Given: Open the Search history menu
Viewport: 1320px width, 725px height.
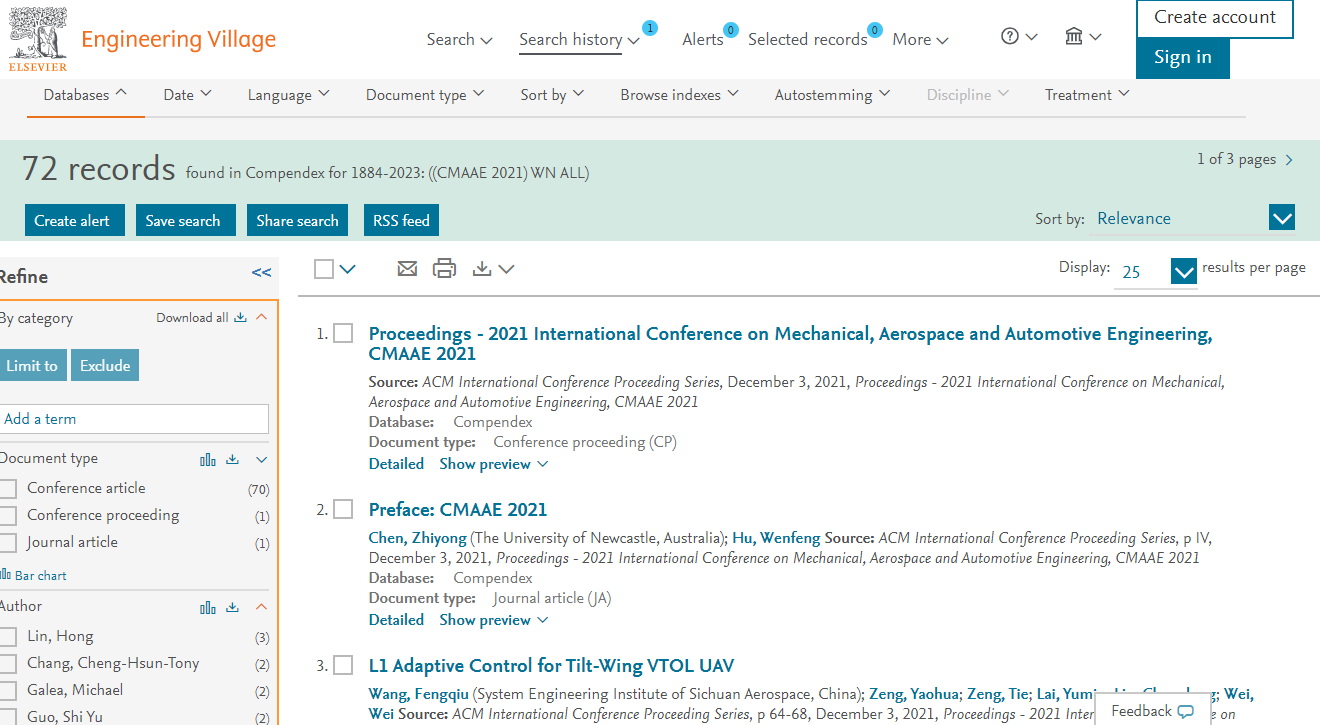Looking at the screenshot, I should 579,40.
